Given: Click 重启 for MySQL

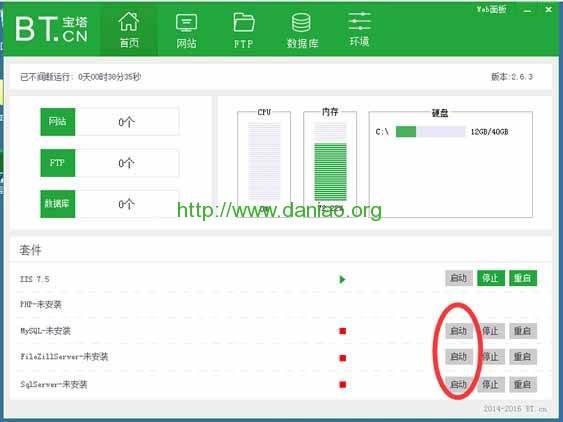Looking at the screenshot, I should pos(523,331).
